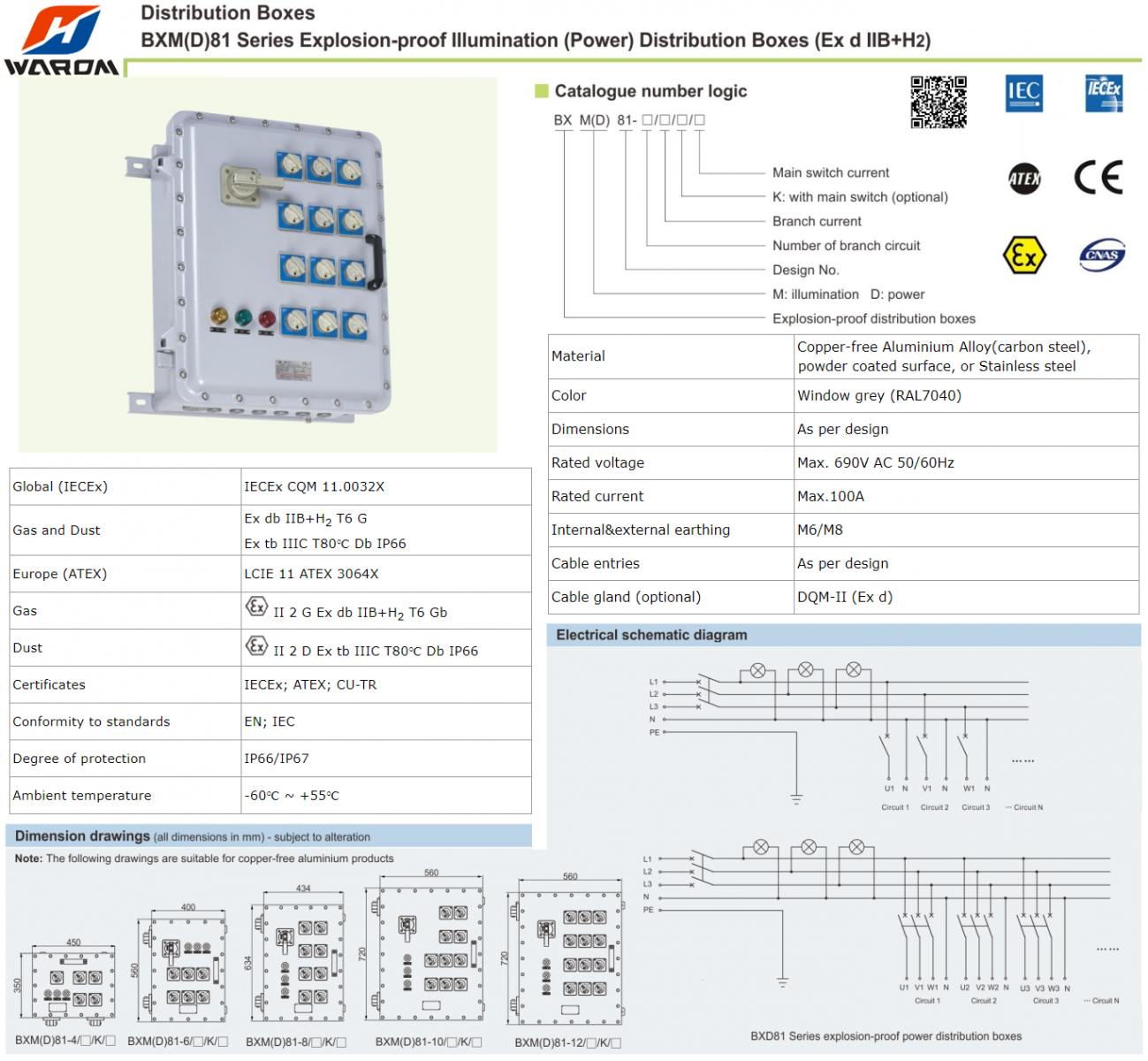Click the 'Distribution Boxes' title
The width and height of the screenshot is (1148, 1061).
[228, 13]
